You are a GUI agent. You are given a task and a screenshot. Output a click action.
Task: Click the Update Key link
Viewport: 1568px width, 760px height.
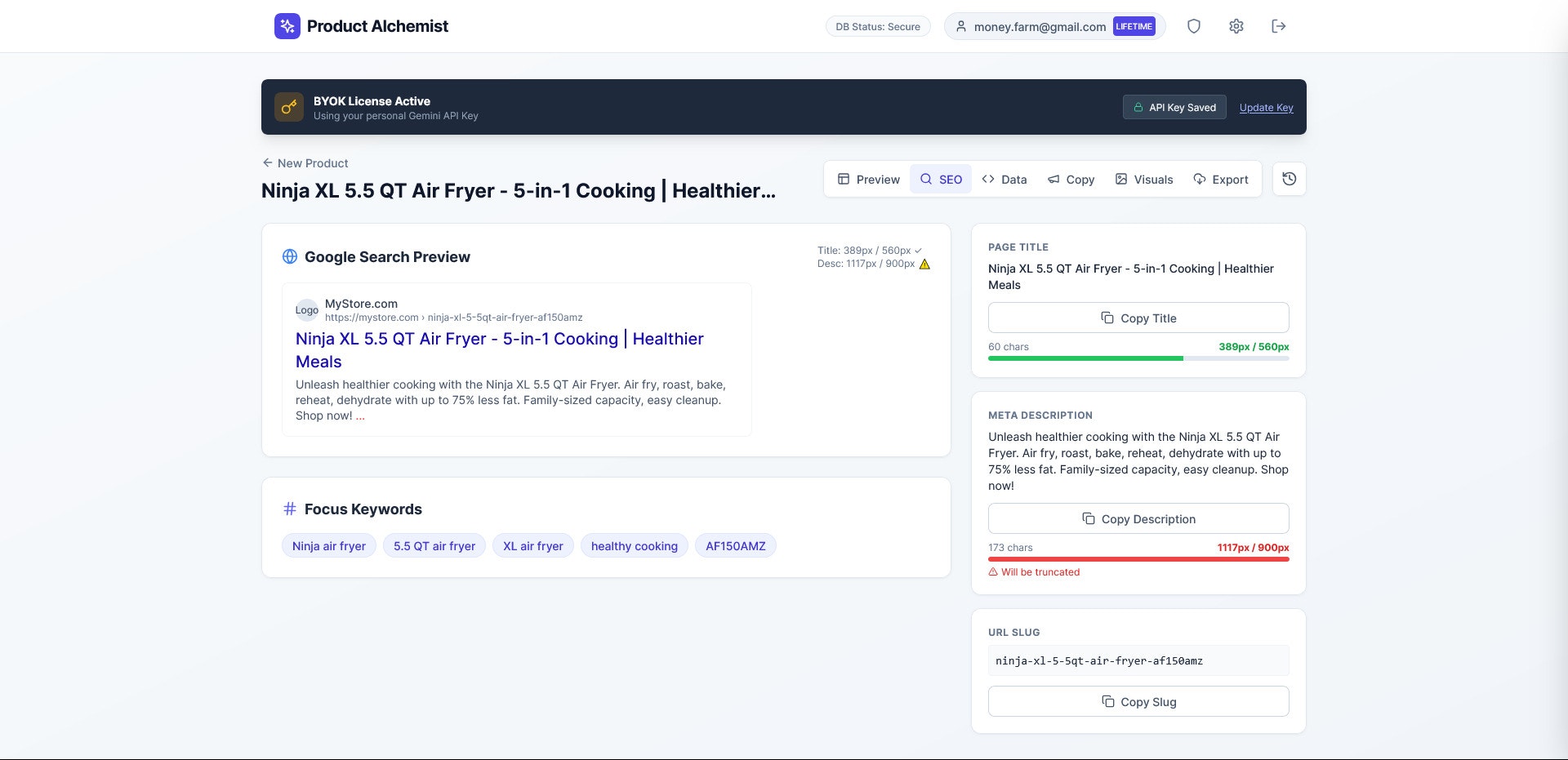tap(1266, 107)
